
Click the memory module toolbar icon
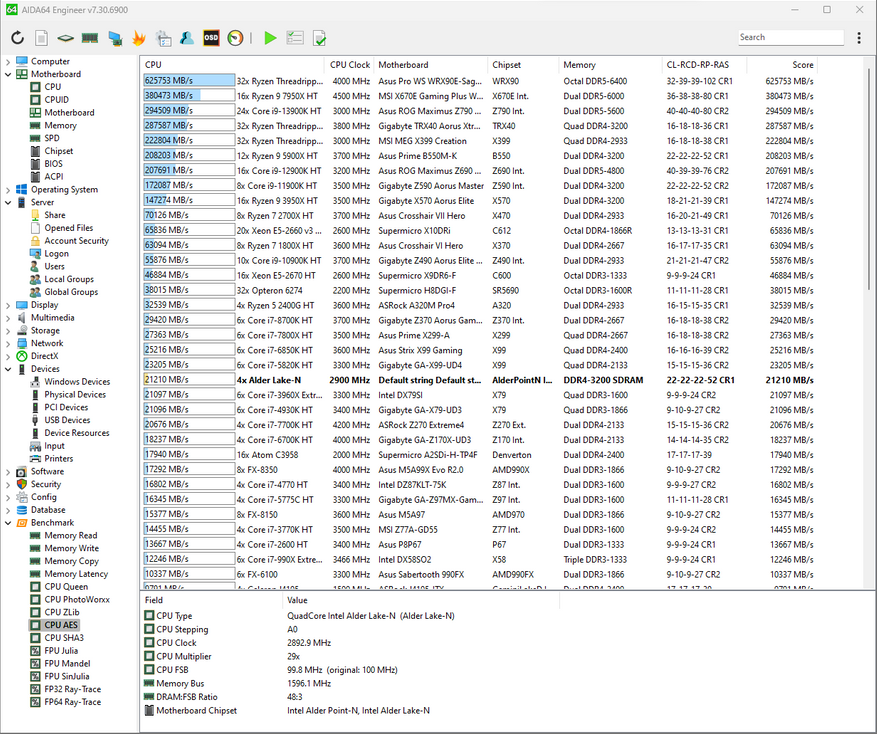[x=90, y=38]
